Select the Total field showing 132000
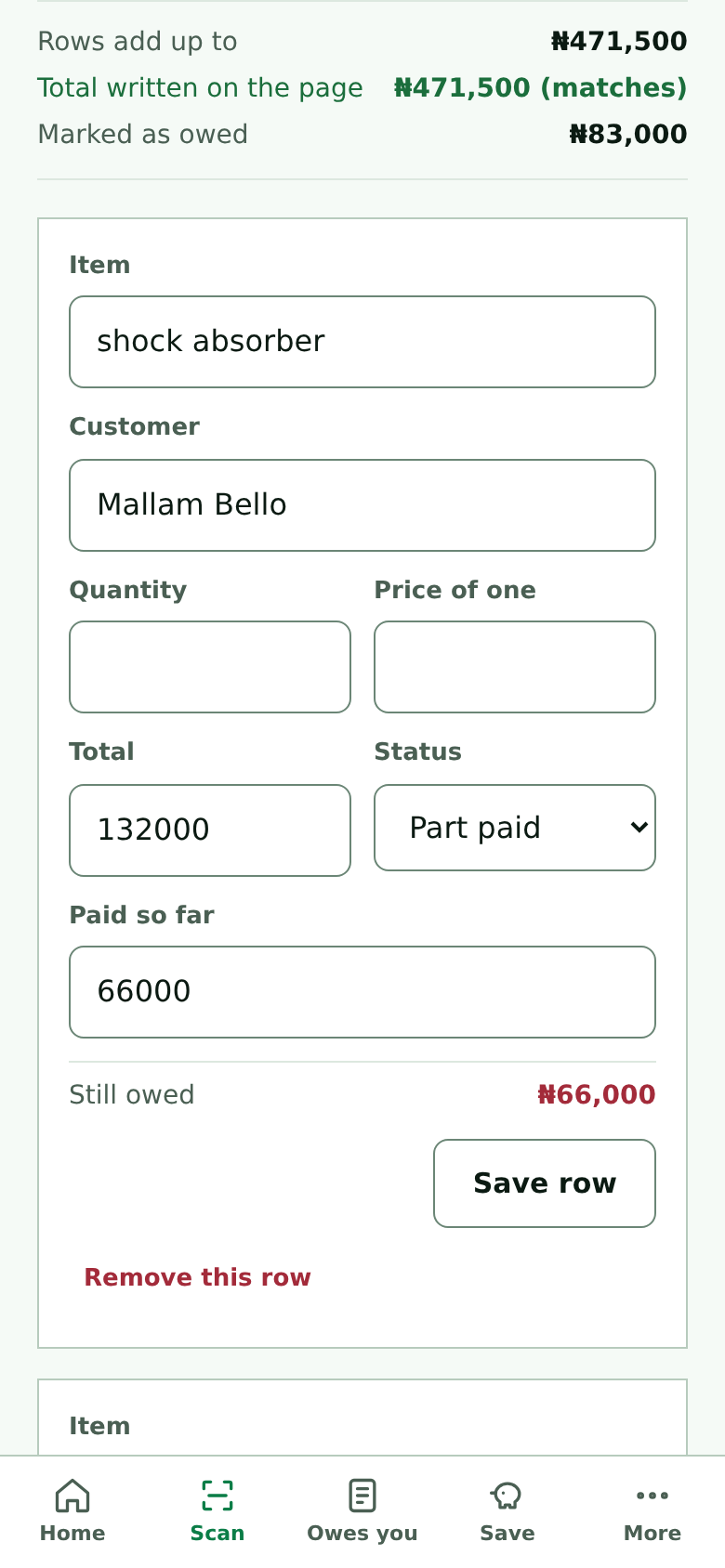Viewport: 725px width, 1568px height. coord(210,830)
